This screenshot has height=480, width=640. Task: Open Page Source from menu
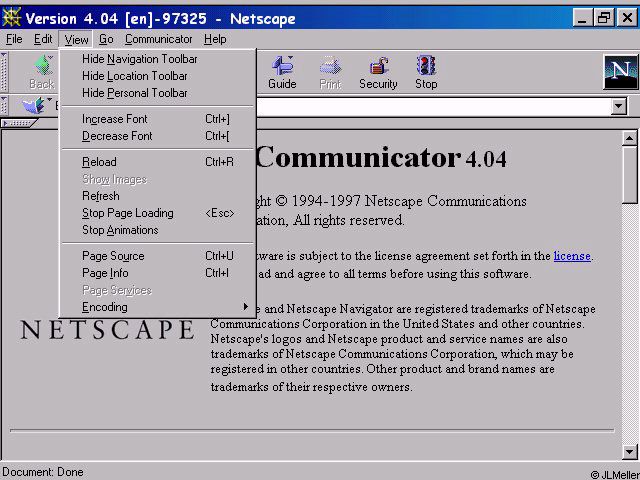[158, 256]
